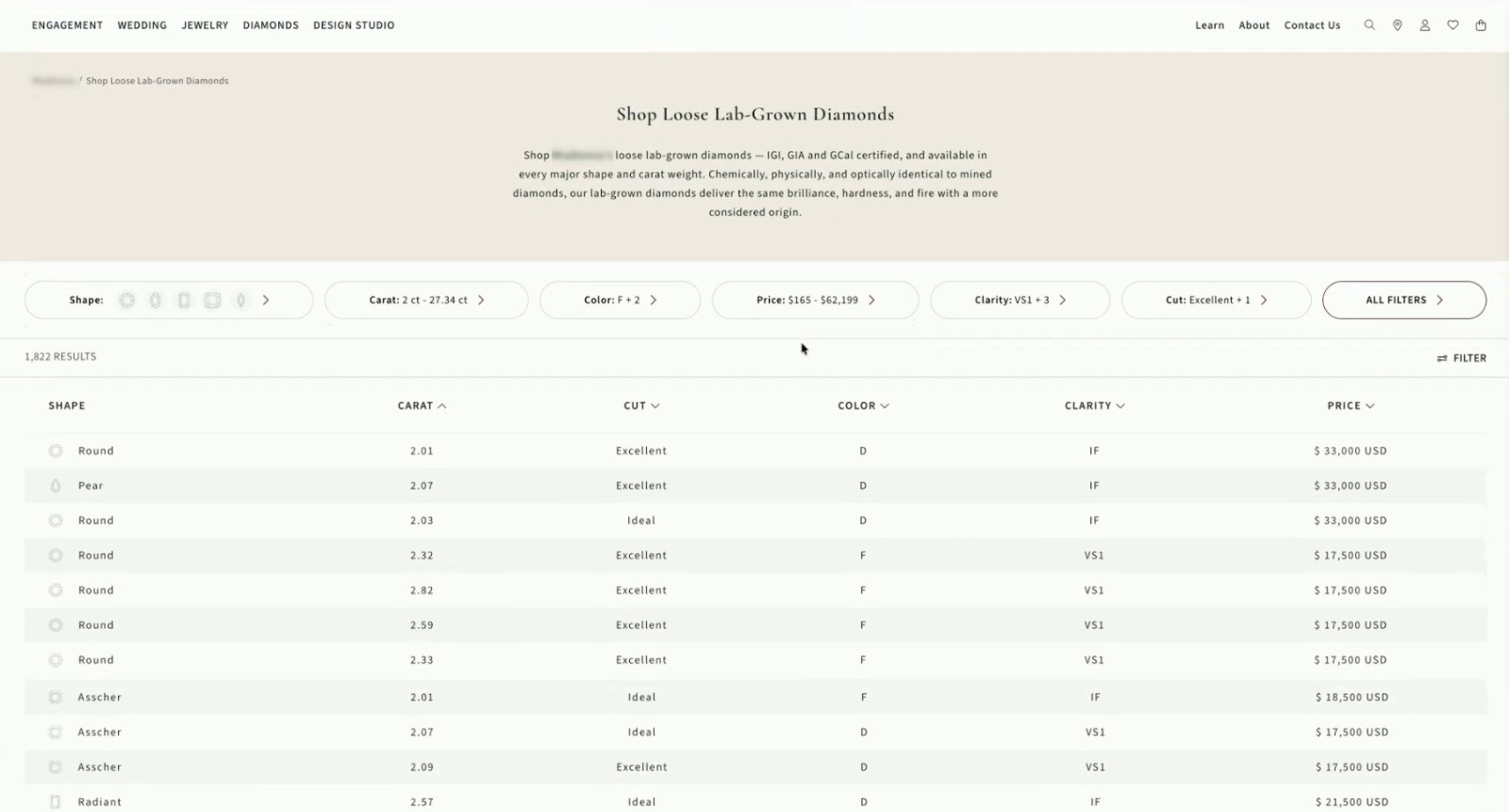Open the Cut Excellent + 1 filter

1216,300
